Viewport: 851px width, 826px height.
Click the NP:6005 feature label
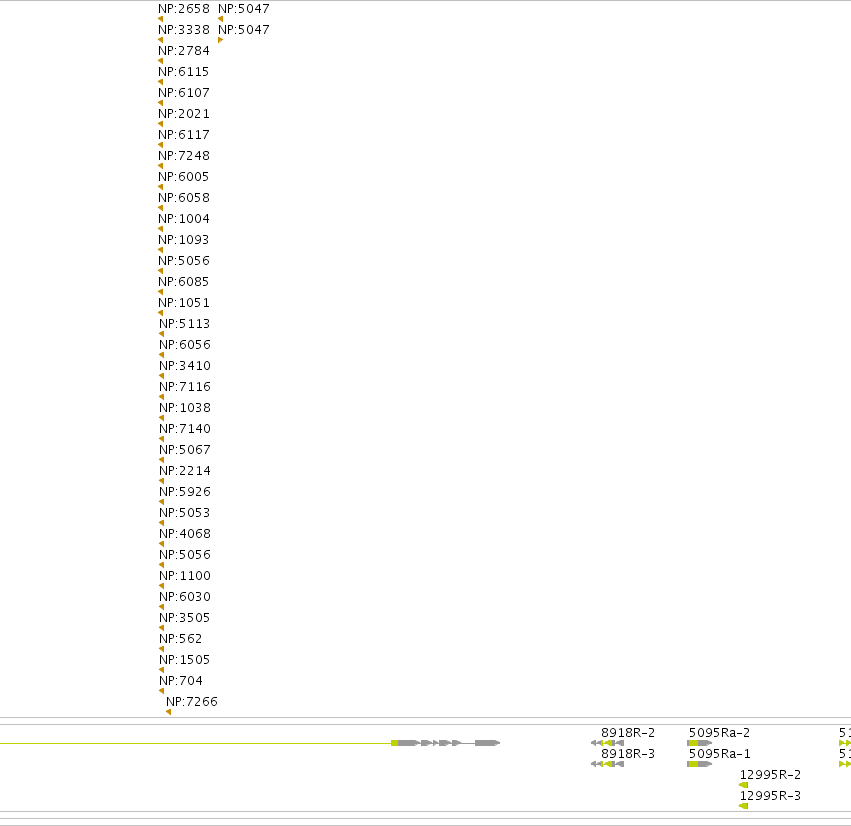pyautogui.click(x=183, y=177)
